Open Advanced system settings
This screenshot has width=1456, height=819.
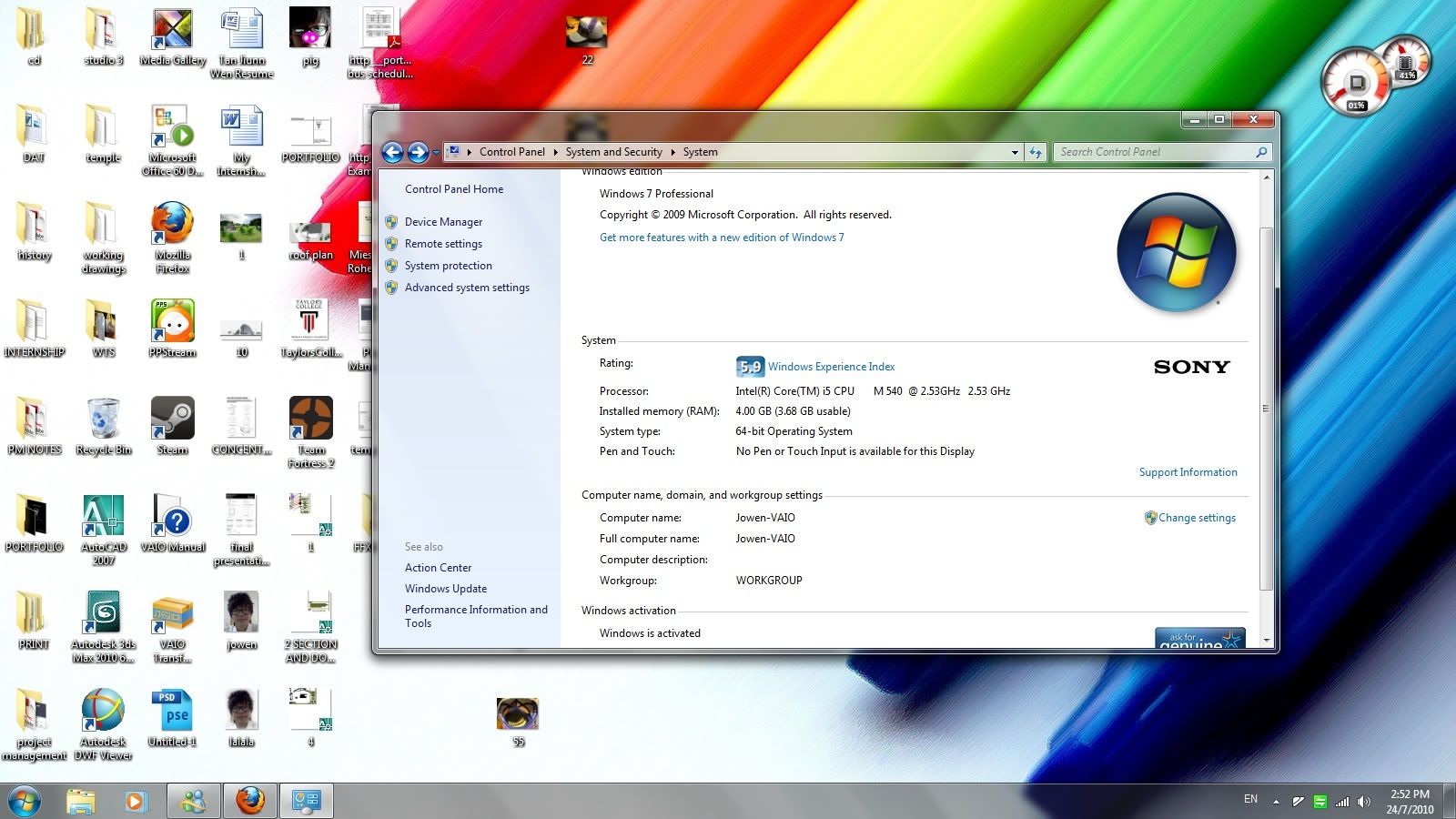(467, 288)
